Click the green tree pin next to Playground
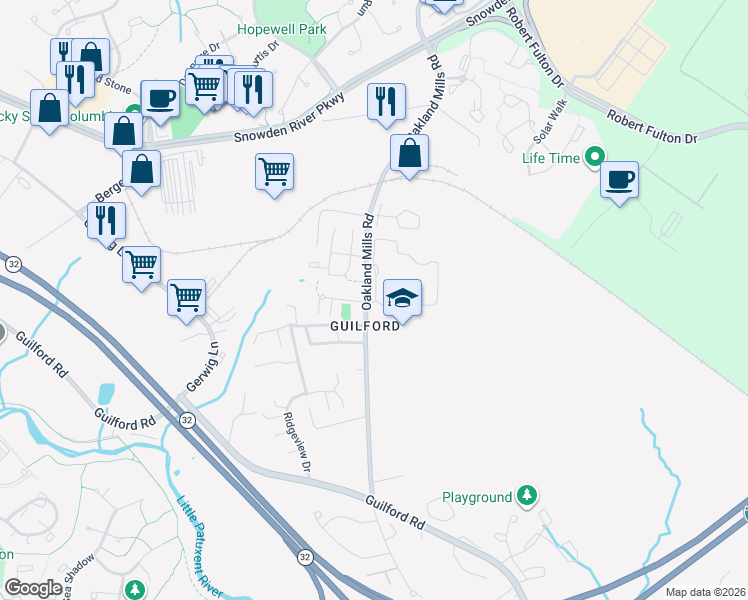This screenshot has height=600, width=748. coord(527,497)
